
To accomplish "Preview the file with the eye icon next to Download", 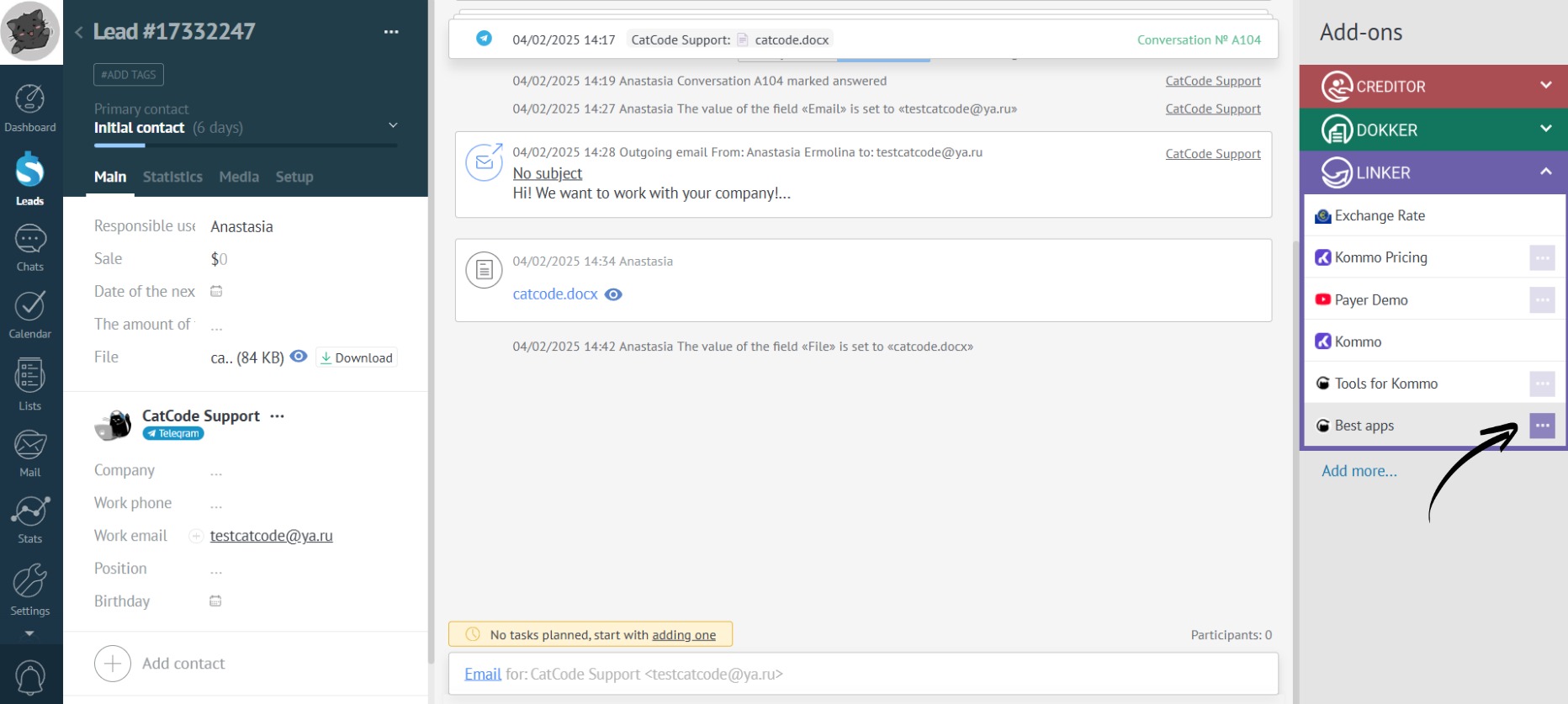I will point(299,357).
